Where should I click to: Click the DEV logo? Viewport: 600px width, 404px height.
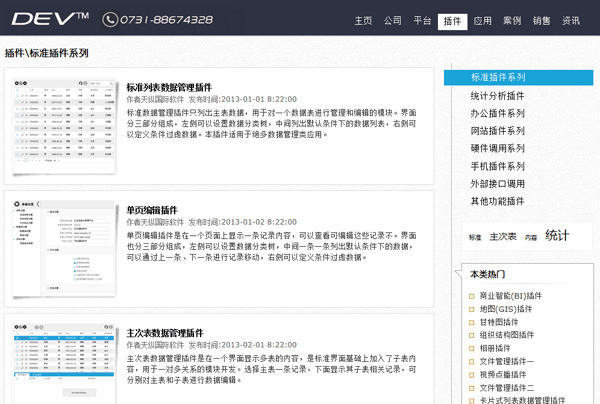[50, 19]
